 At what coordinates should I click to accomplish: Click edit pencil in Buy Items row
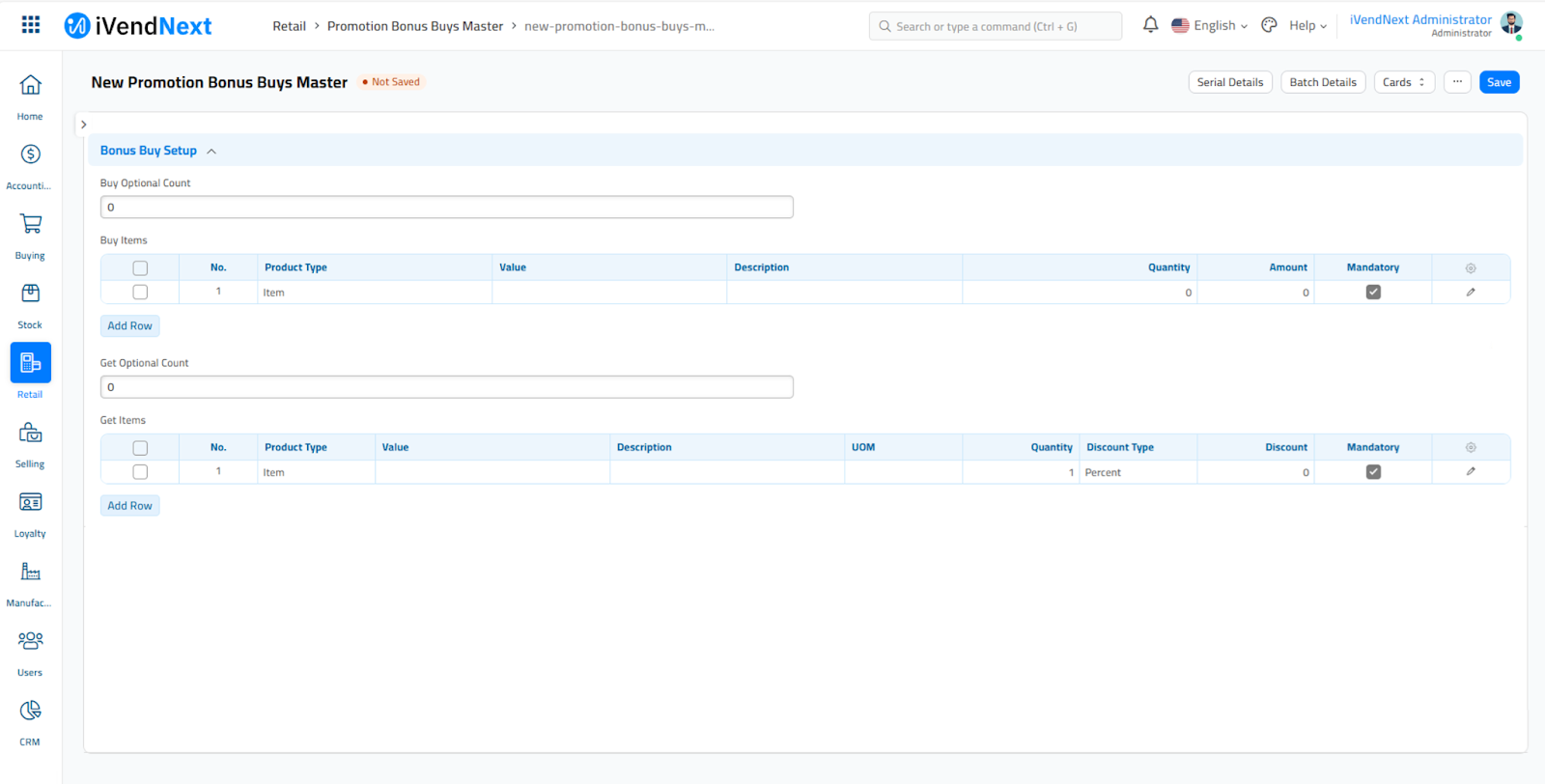coord(1471,292)
